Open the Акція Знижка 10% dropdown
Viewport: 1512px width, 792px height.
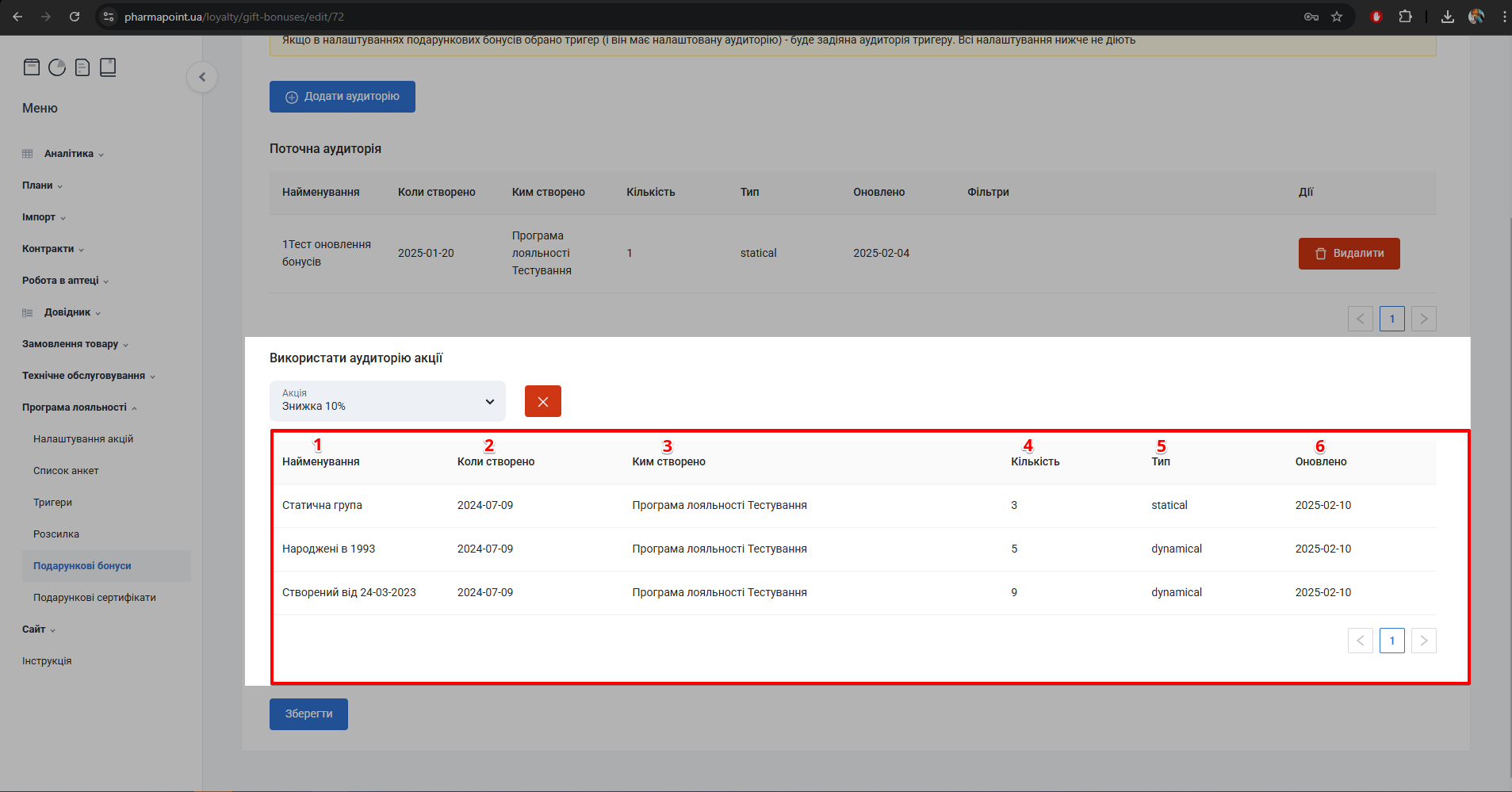point(388,401)
